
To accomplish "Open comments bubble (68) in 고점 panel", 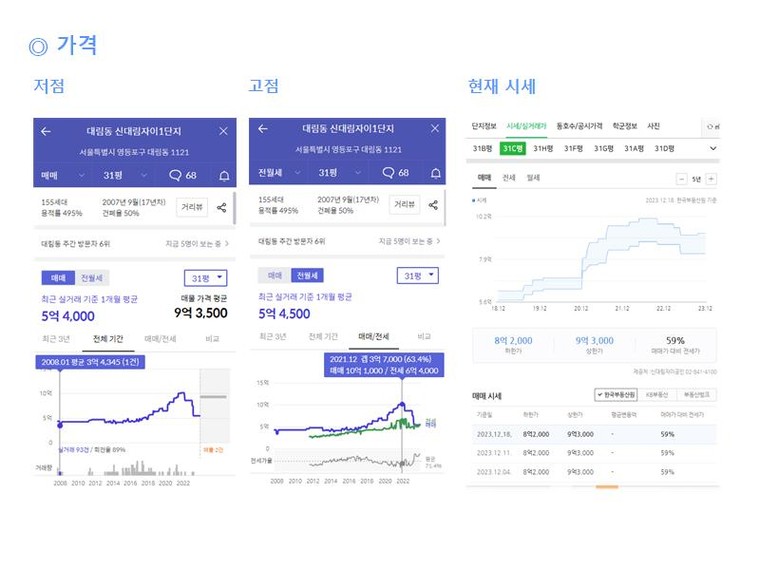I will pyautogui.click(x=396, y=173).
